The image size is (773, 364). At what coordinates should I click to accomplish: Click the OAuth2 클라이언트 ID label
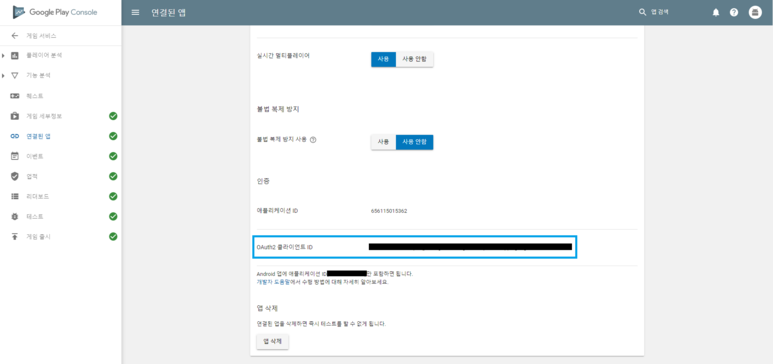pos(284,247)
